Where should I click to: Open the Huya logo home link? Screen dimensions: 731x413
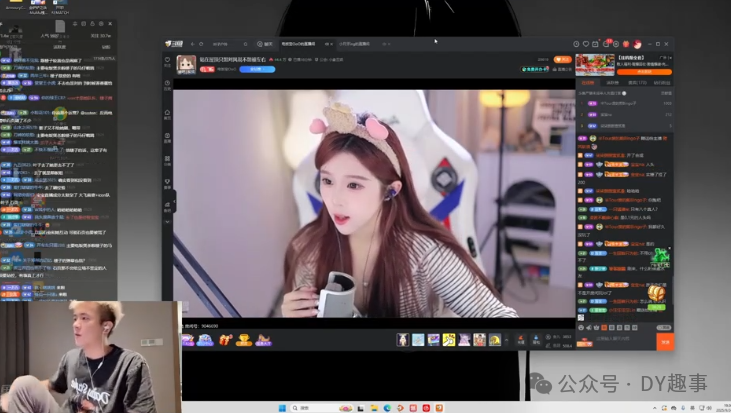point(173,44)
